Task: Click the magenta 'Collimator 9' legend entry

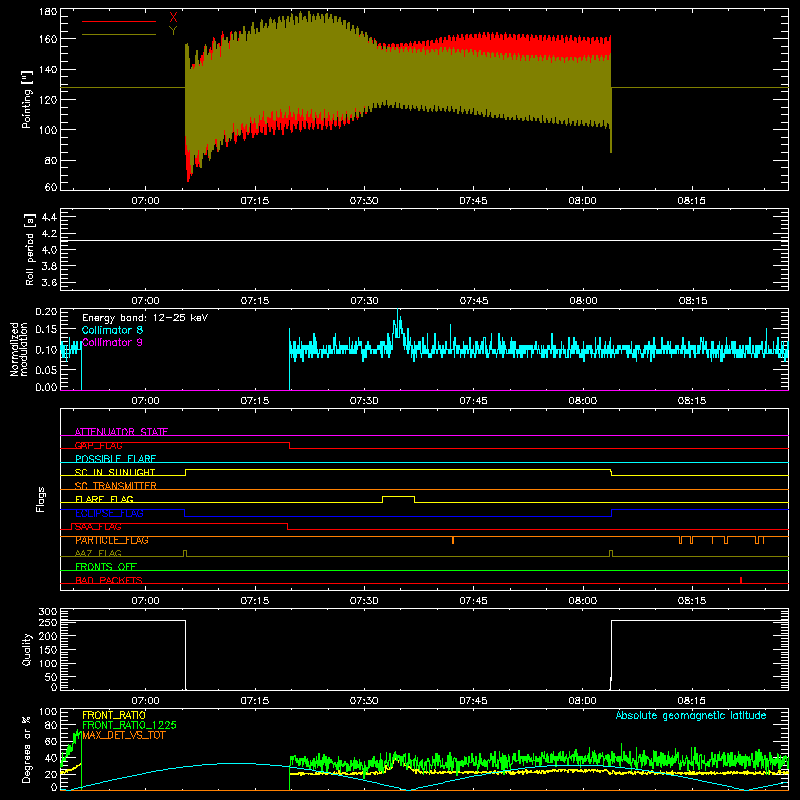Action: tap(112, 342)
